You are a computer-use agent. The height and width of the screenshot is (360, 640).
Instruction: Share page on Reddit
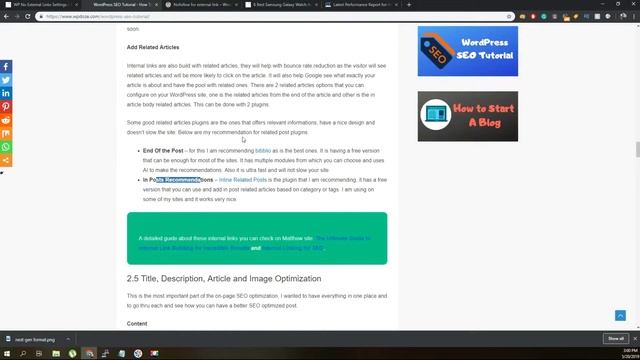point(6,120)
